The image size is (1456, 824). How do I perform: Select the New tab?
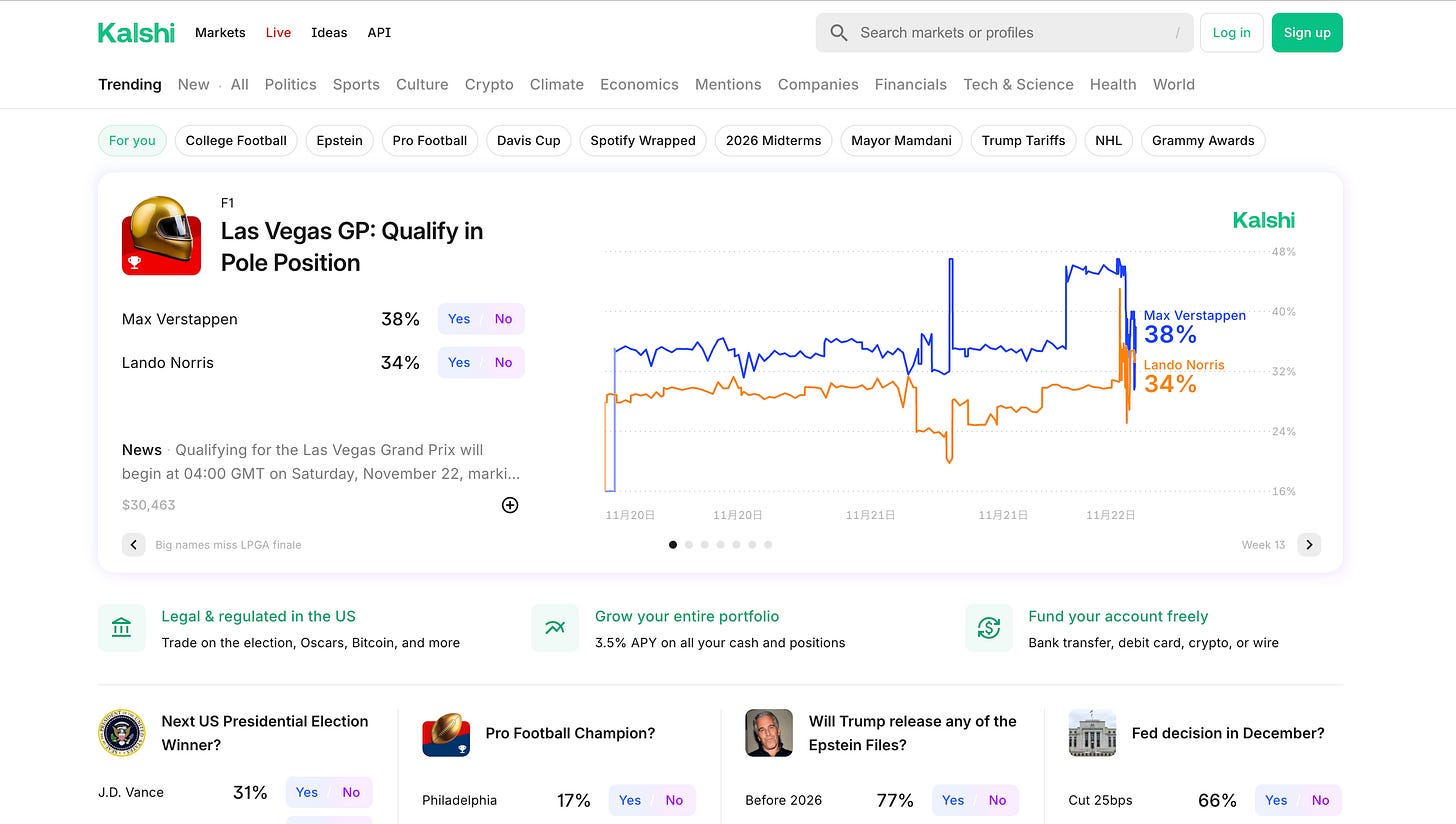[193, 84]
